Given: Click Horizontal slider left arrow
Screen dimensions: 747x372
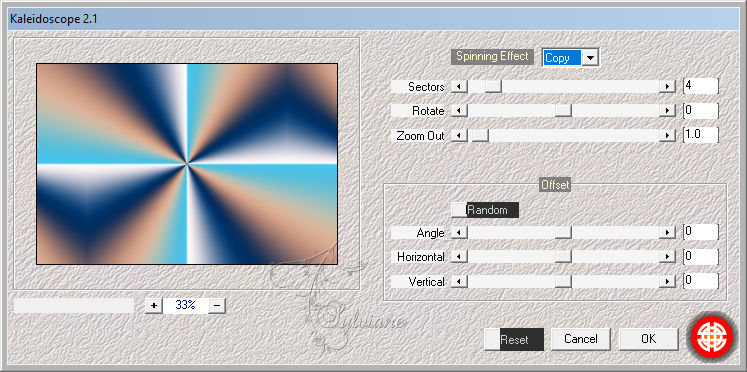Looking at the screenshot, I should click(459, 257).
